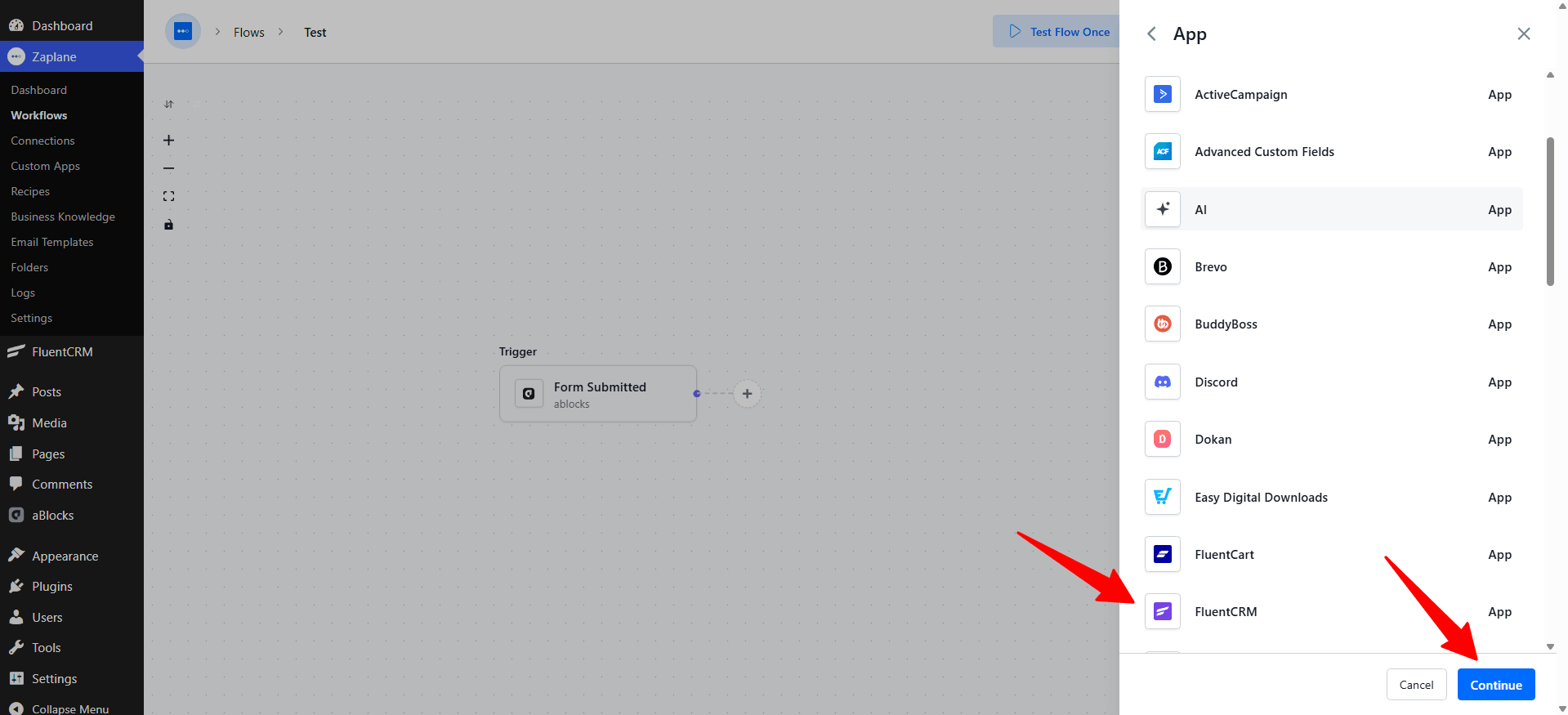The image size is (1568, 715).
Task: Open the Email Templates submenu item
Action: click(x=52, y=242)
